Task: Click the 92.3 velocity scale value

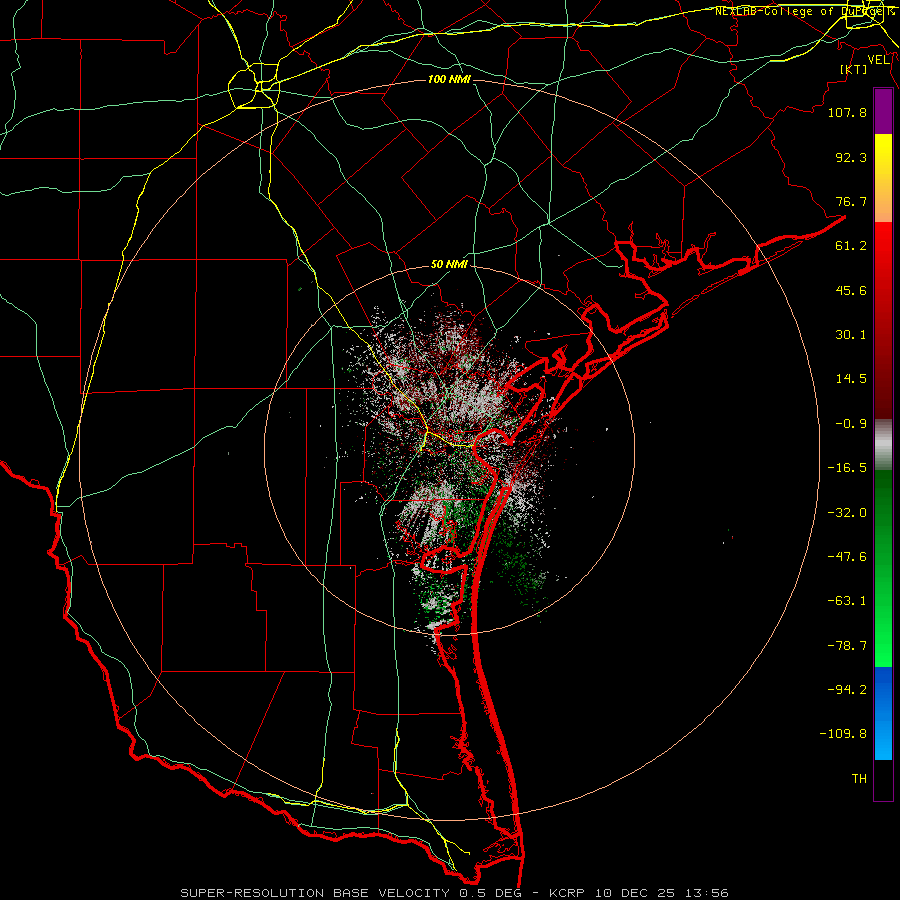Action: click(x=851, y=157)
